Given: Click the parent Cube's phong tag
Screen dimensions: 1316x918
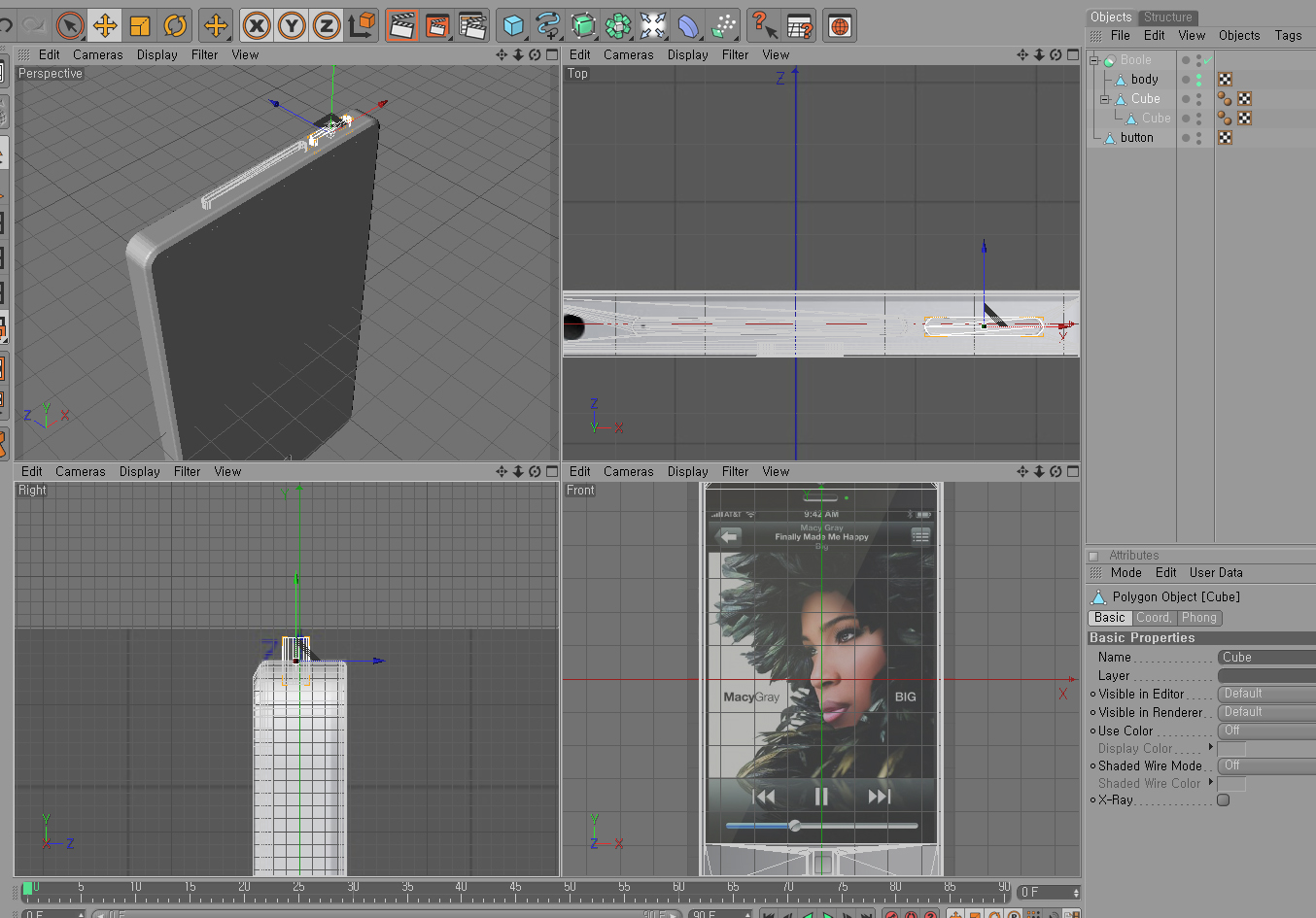Looking at the screenshot, I should [1225, 99].
